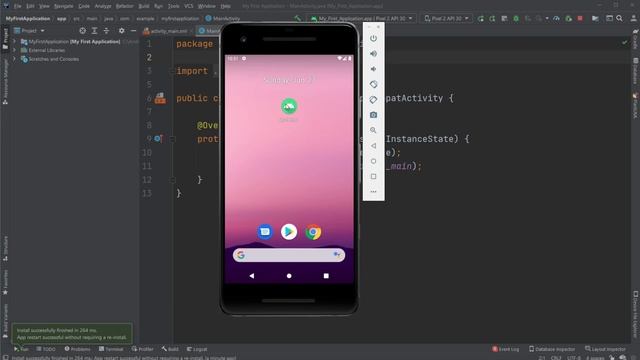Tap the phone's recents navigation button
Image resolution: width=640 pixels, height=360 pixels.
[326, 276]
